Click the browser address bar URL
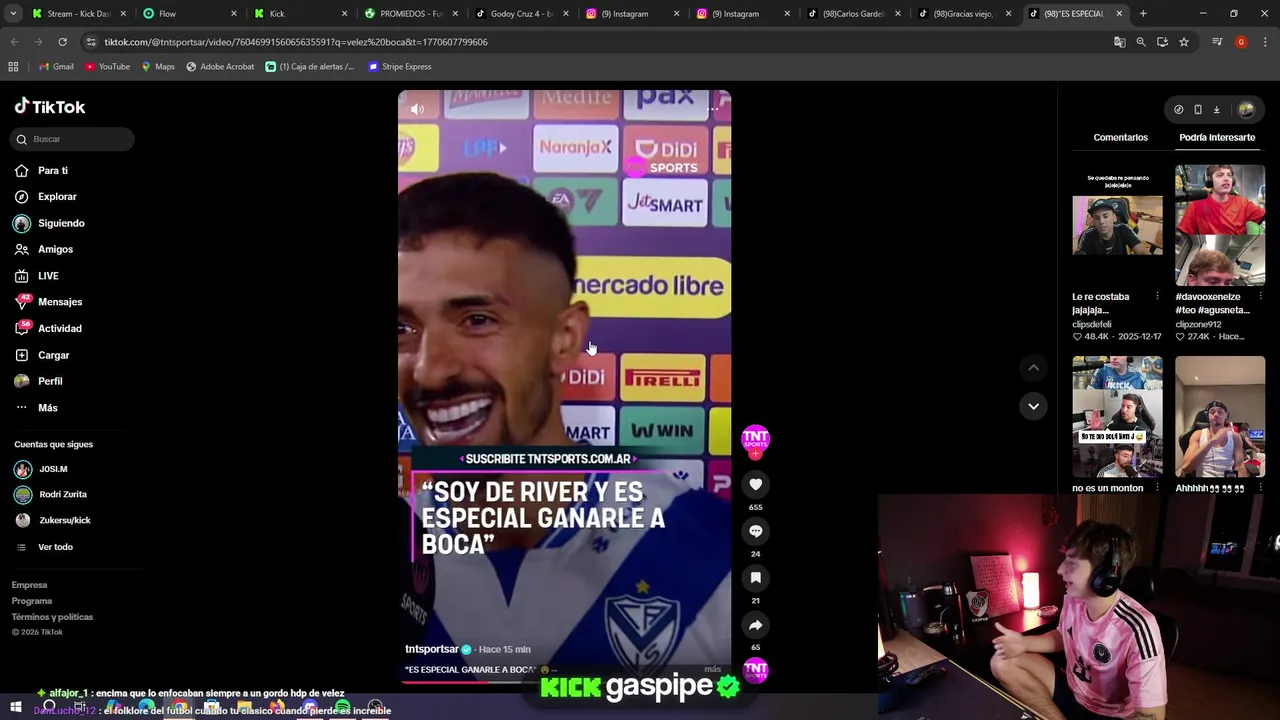 pos(296,42)
